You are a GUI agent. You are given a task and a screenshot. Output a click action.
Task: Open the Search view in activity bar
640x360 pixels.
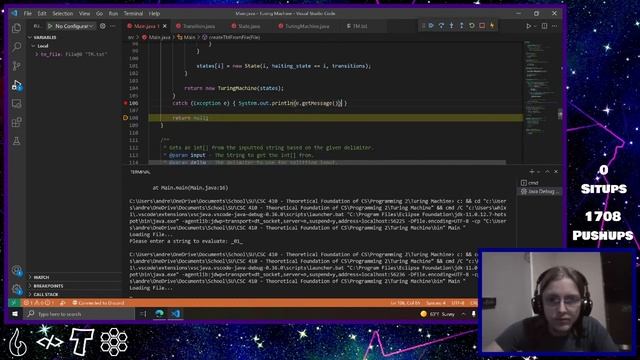click(16, 47)
